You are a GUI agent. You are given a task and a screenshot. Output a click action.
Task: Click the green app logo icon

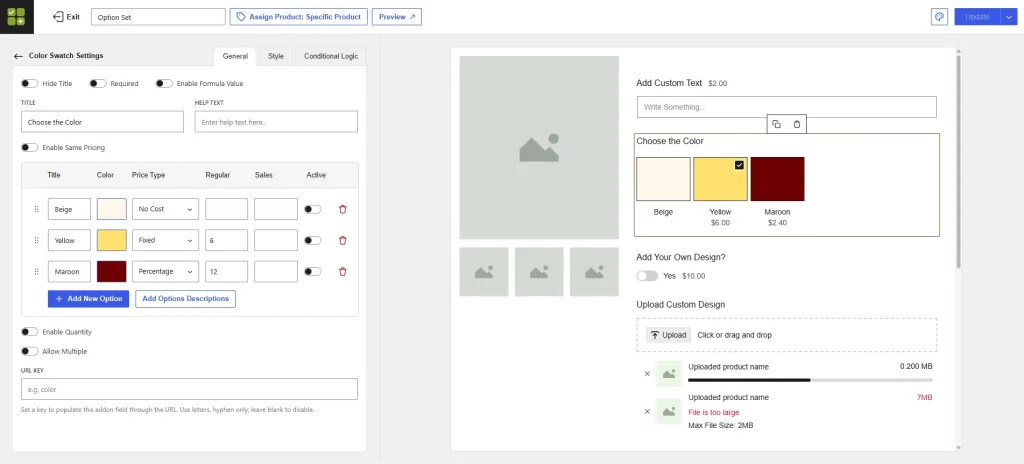[17, 16]
